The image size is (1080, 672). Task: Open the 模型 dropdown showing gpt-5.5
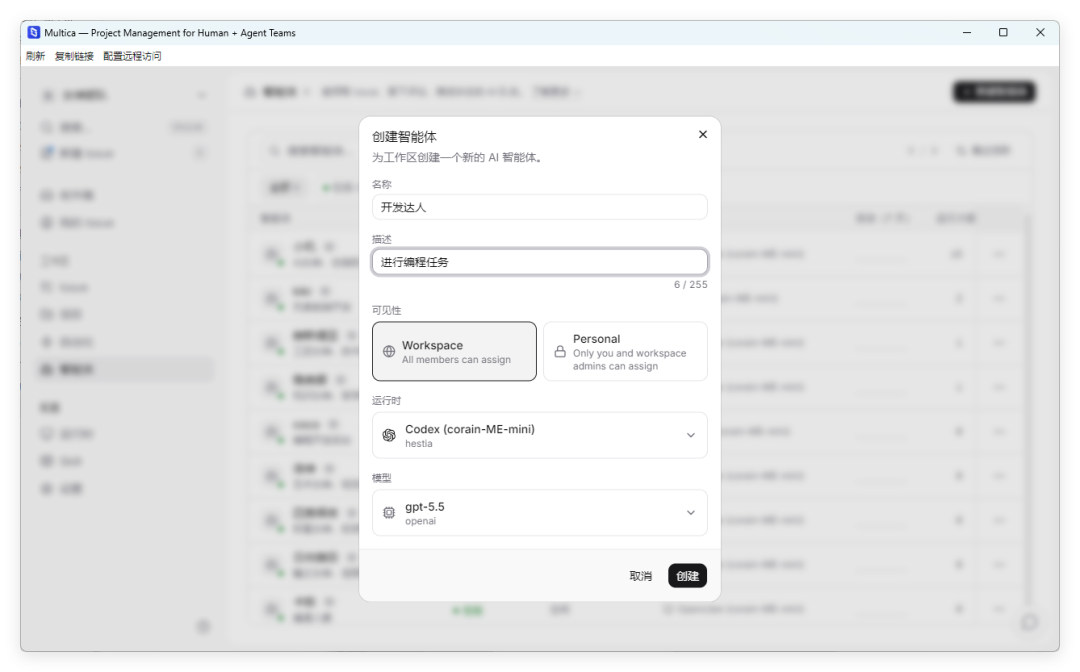tap(539, 513)
